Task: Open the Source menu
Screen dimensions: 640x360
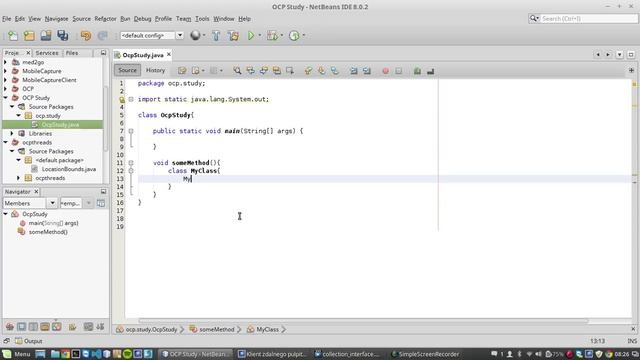Action: pos(82,19)
